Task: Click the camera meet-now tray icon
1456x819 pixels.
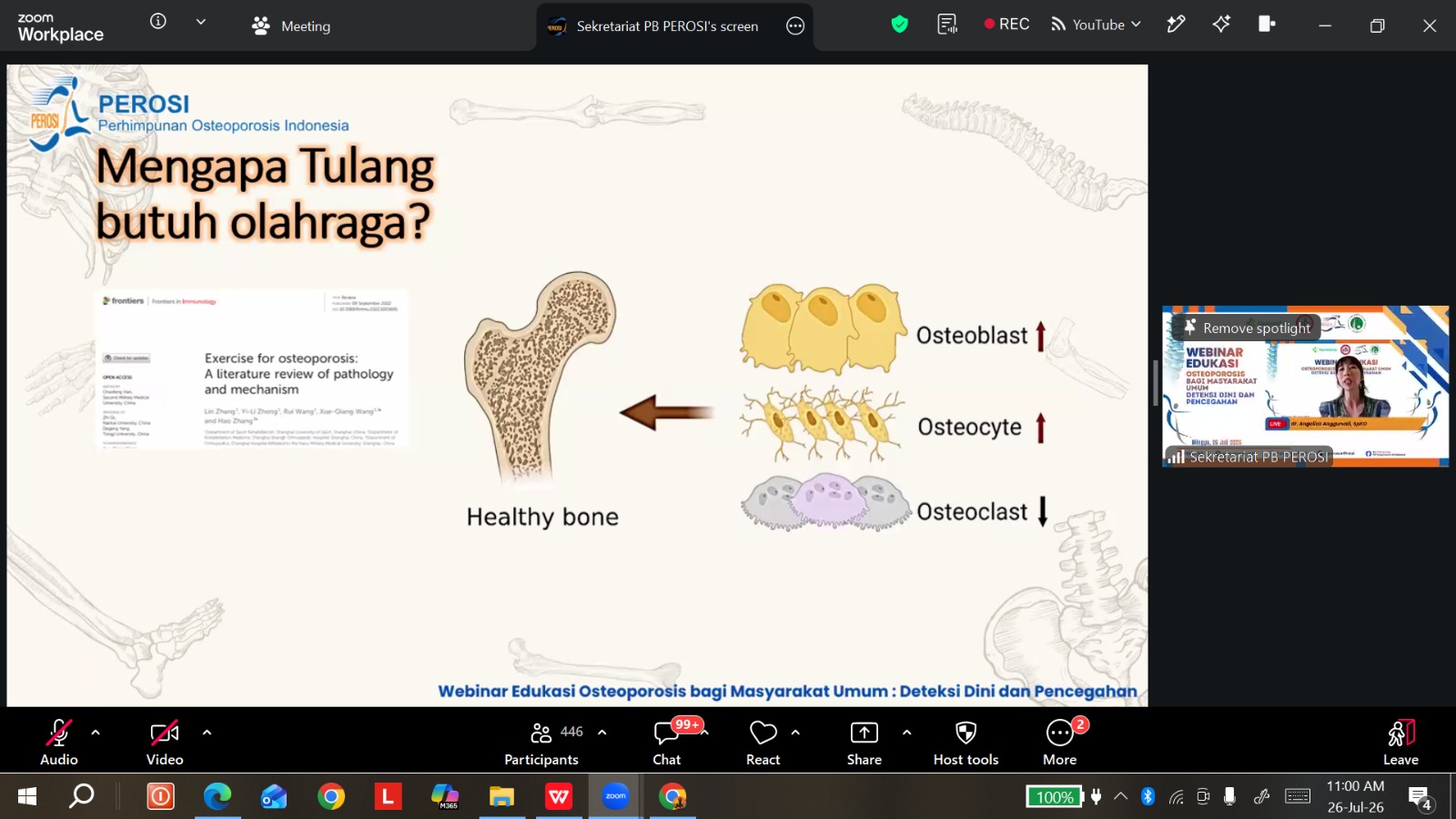Action: 1203,796
